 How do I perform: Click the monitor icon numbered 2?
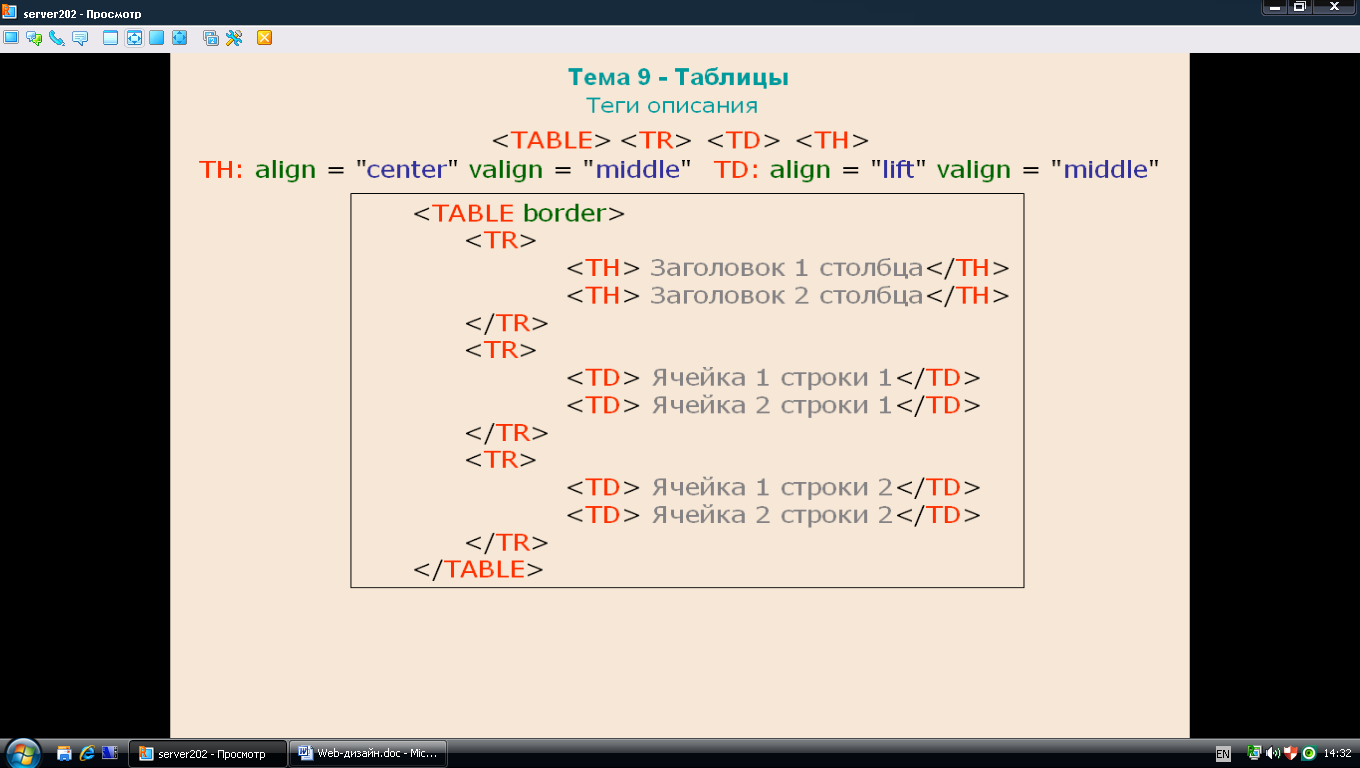pyautogui.click(x=211, y=38)
